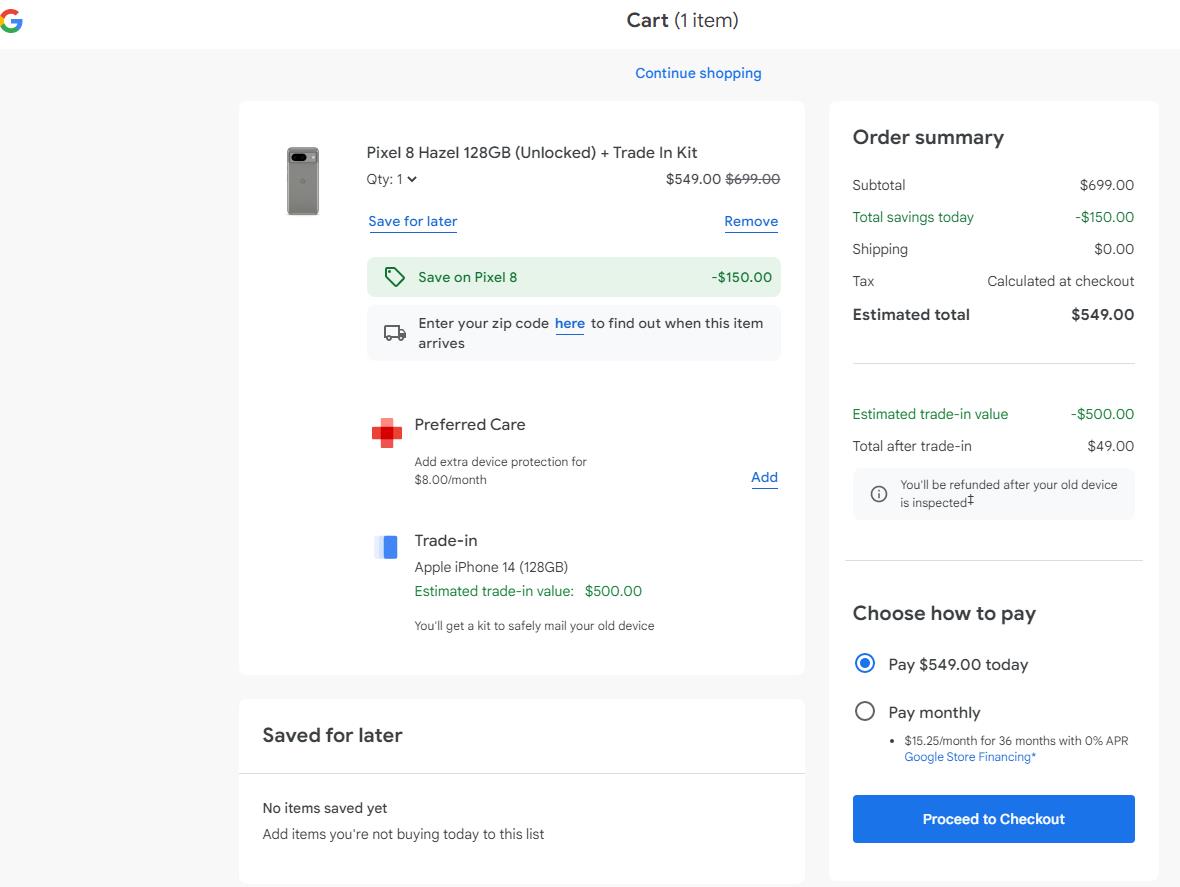Viewport: 1180px width, 887px height.
Task: Click 'Calculated at checkout' tax text
Action: [x=1060, y=281]
